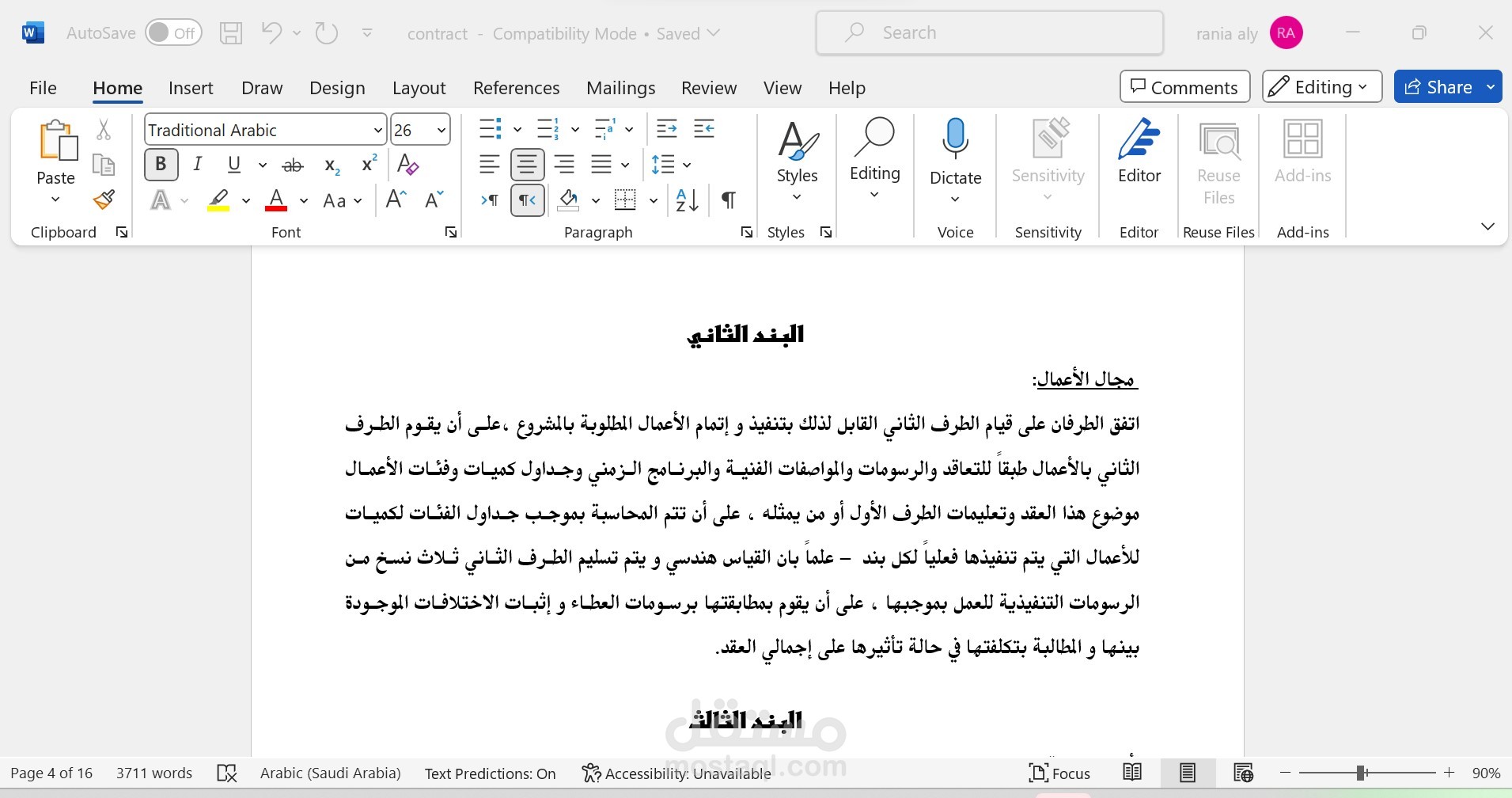Toggle AutoSave switch
Image resolution: width=1512 pixels, height=798 pixels.
(173, 33)
